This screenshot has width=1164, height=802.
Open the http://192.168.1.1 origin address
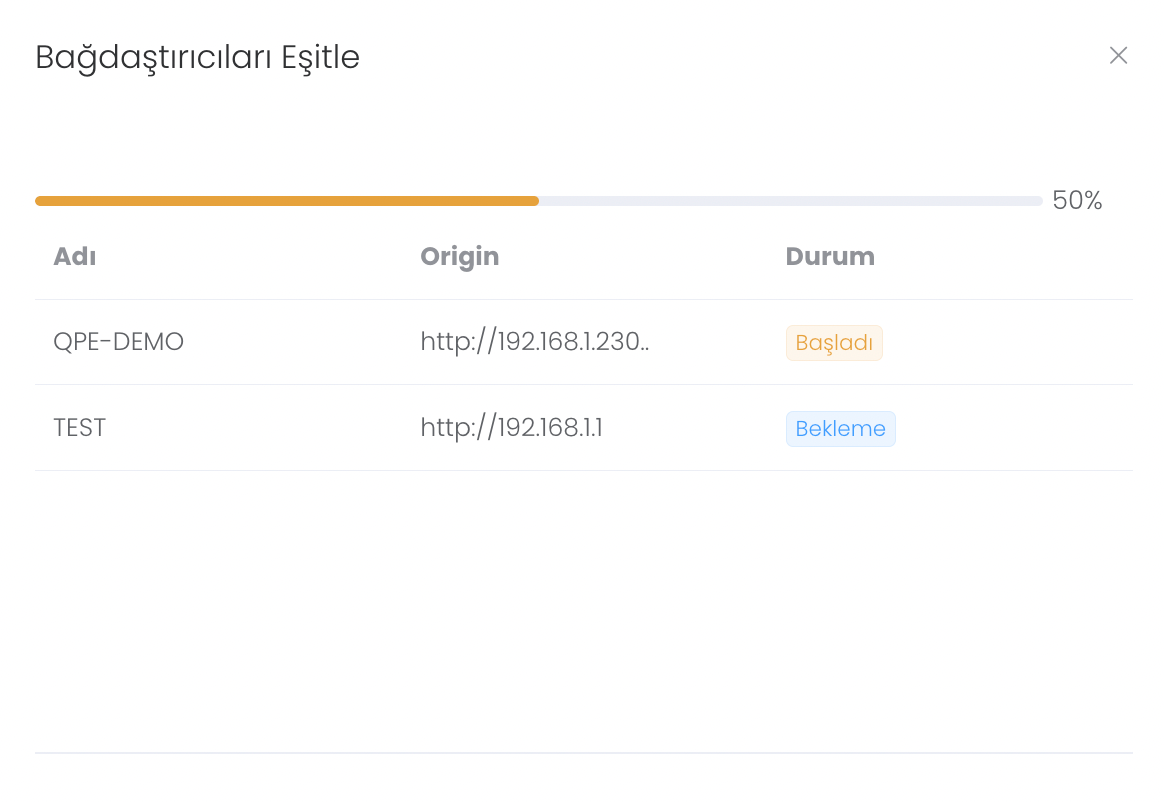[x=511, y=428]
